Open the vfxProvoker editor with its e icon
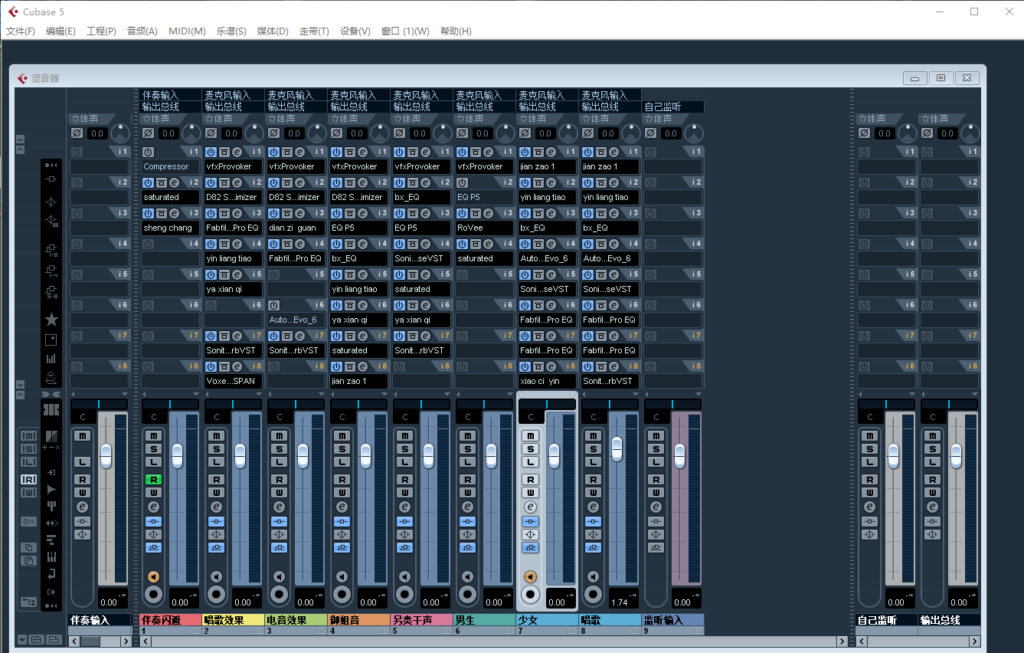This screenshot has width=1024, height=653. click(237, 152)
